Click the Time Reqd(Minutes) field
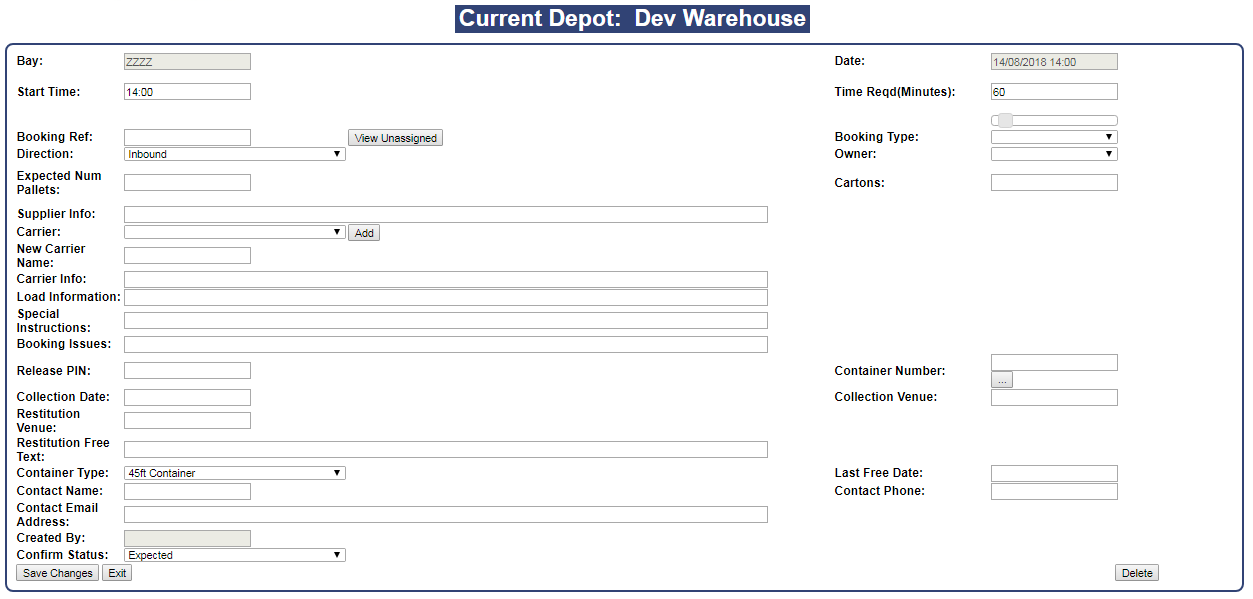This screenshot has height=599, width=1253. point(1054,91)
